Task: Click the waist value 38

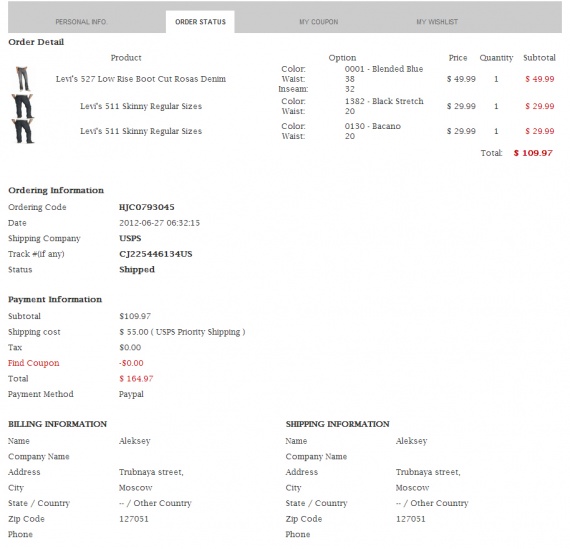Action: [350, 79]
